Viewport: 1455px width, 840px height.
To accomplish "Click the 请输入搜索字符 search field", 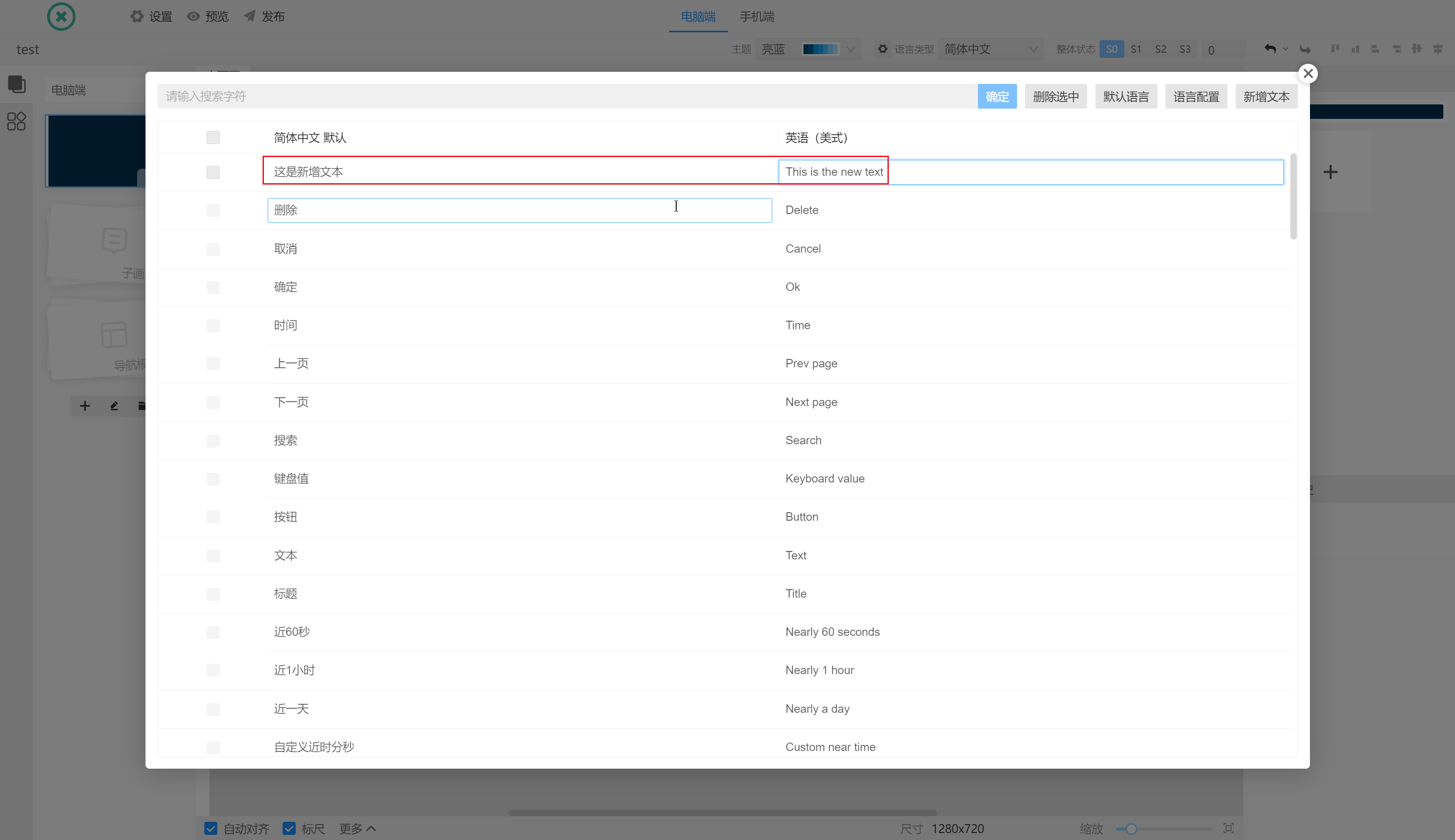I will (x=568, y=96).
